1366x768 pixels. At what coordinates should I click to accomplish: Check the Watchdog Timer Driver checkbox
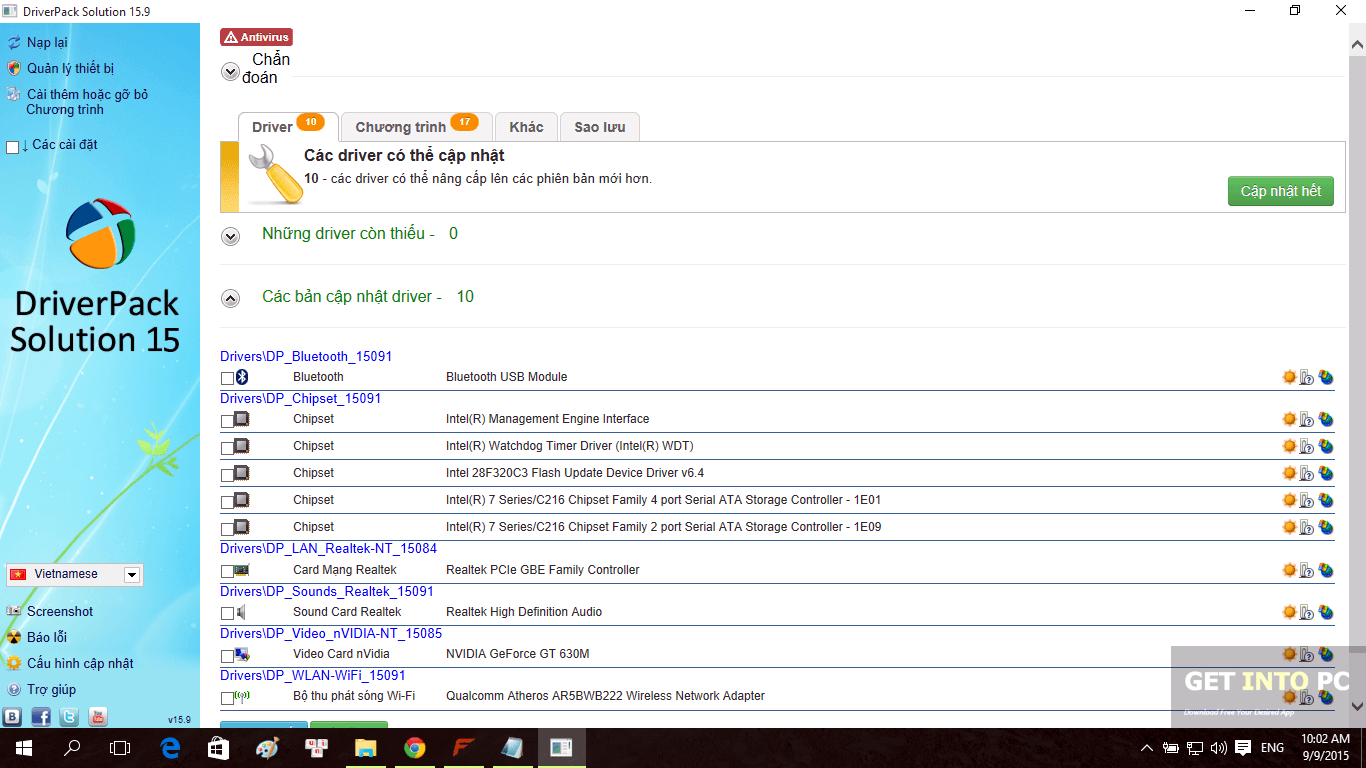point(227,447)
